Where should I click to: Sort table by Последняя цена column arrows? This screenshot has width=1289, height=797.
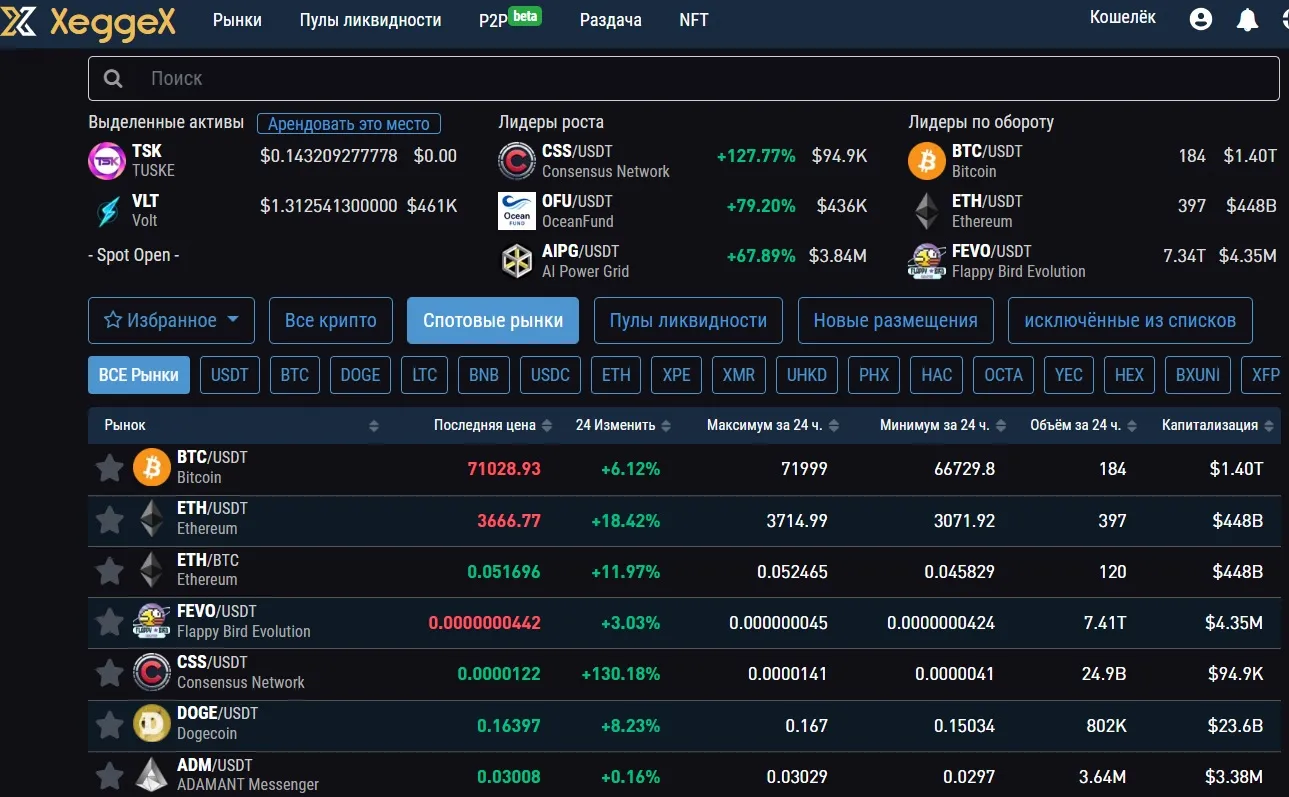click(x=547, y=426)
